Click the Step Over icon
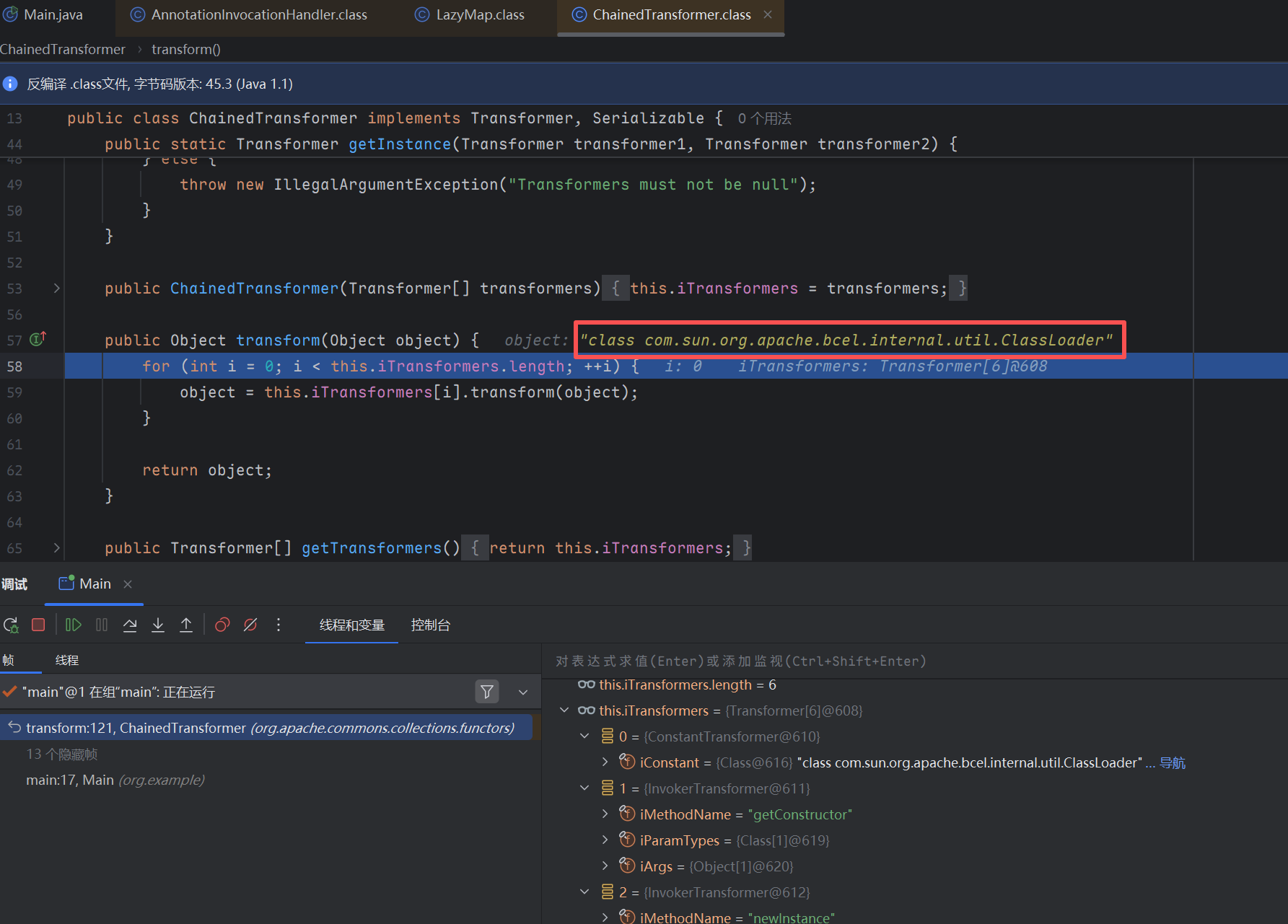Image resolution: width=1288 pixels, height=924 pixels. pos(130,625)
